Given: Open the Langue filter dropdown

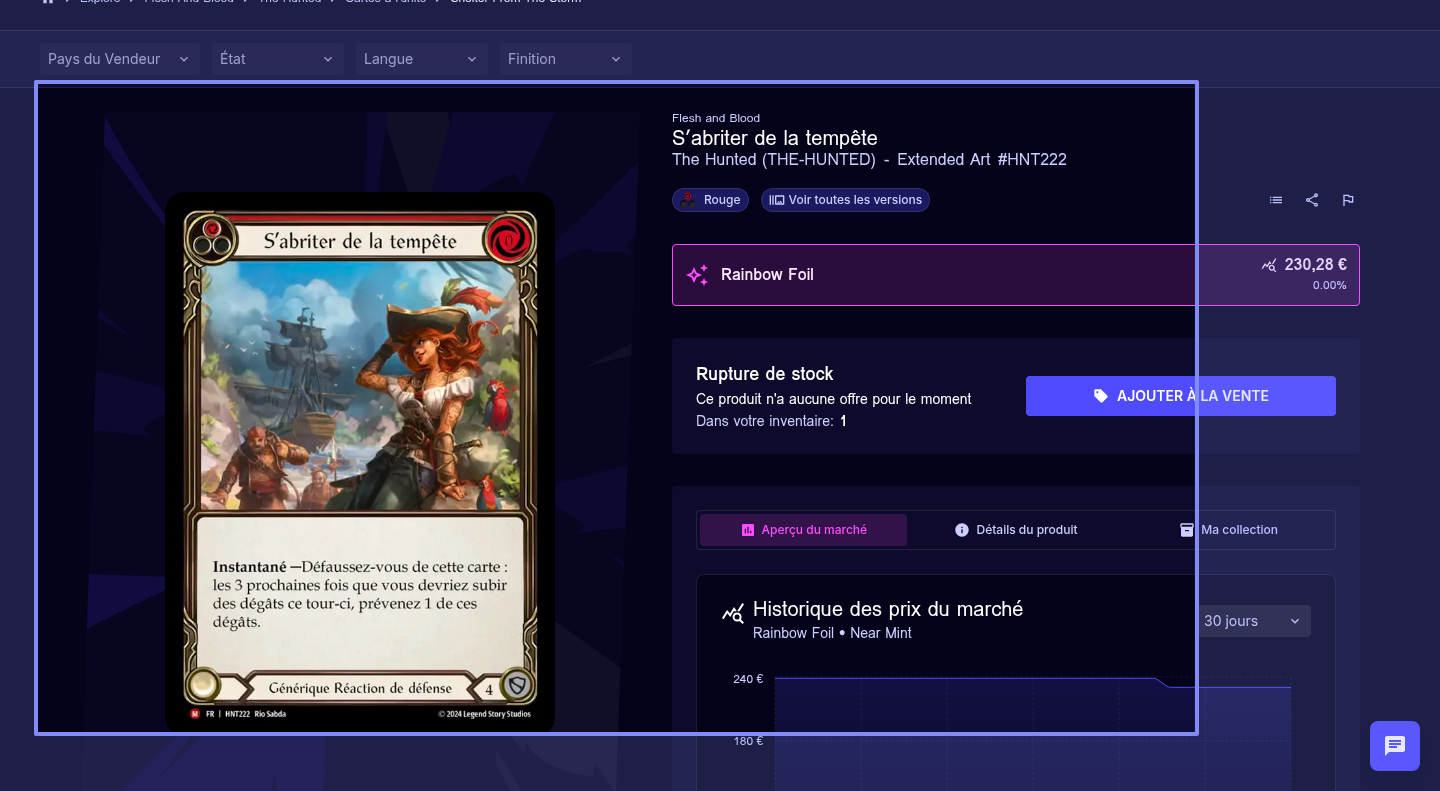Looking at the screenshot, I should pos(422,59).
